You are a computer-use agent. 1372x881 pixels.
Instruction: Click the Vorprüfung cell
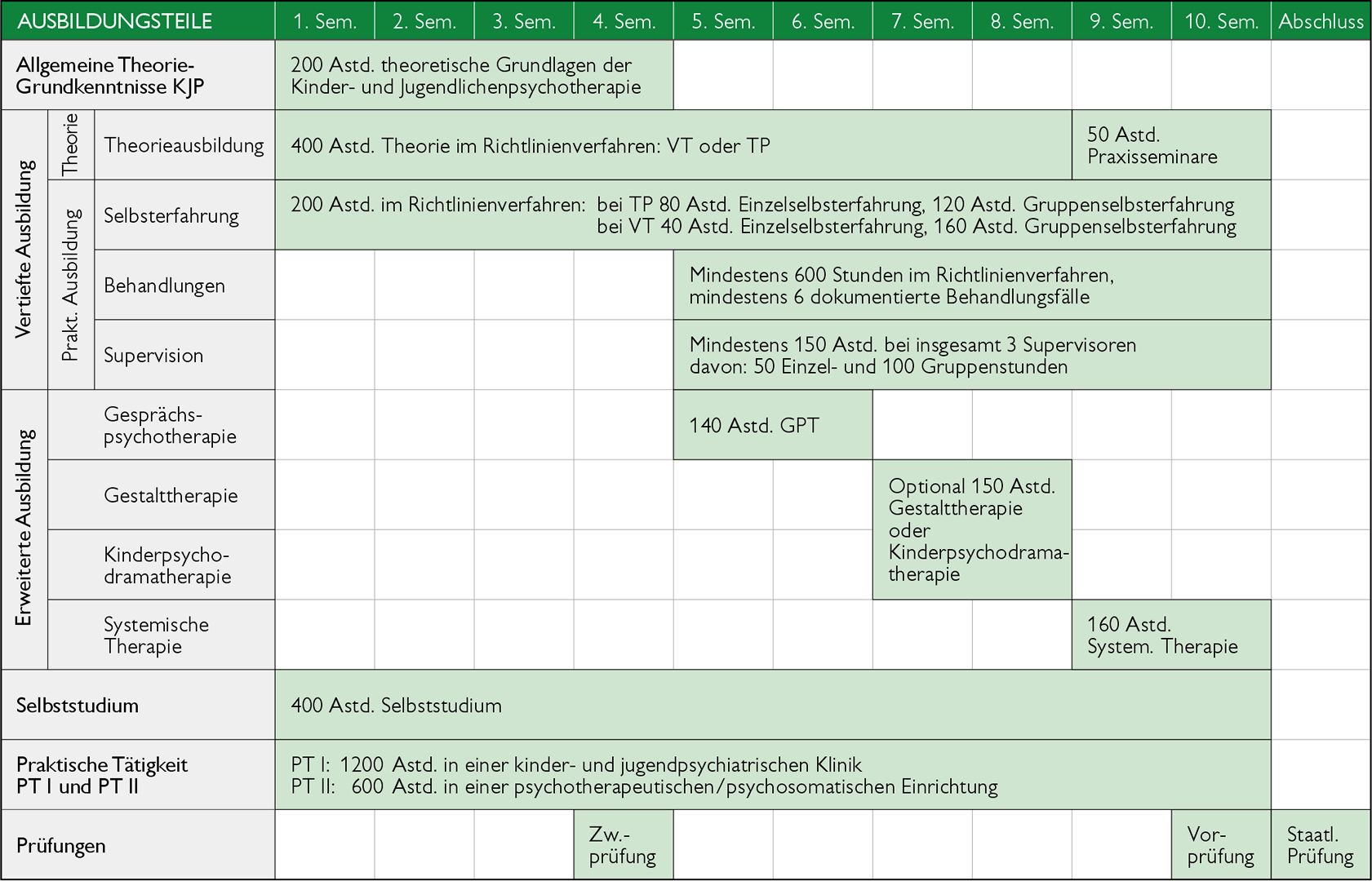1221,845
